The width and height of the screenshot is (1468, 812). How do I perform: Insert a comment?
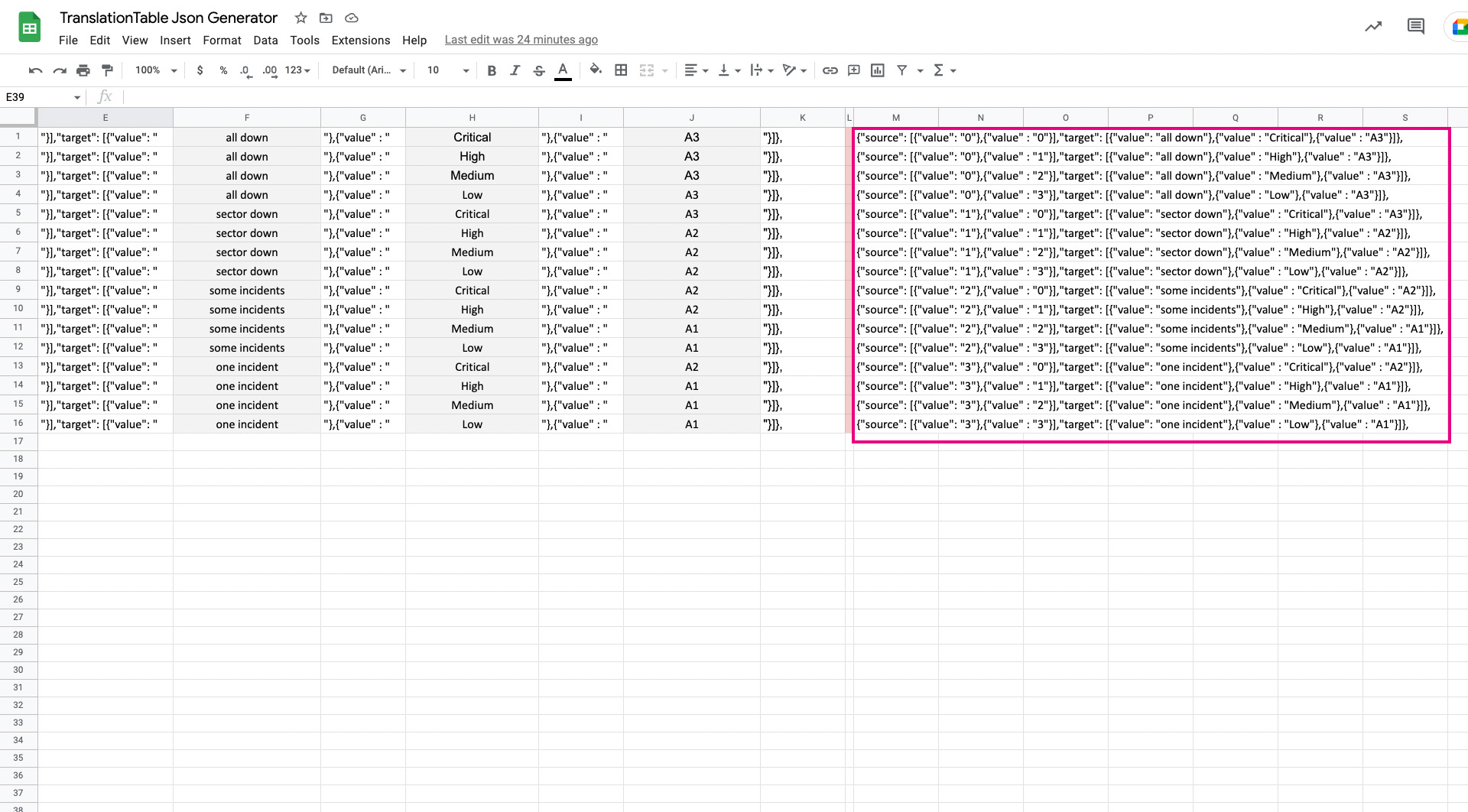click(854, 70)
